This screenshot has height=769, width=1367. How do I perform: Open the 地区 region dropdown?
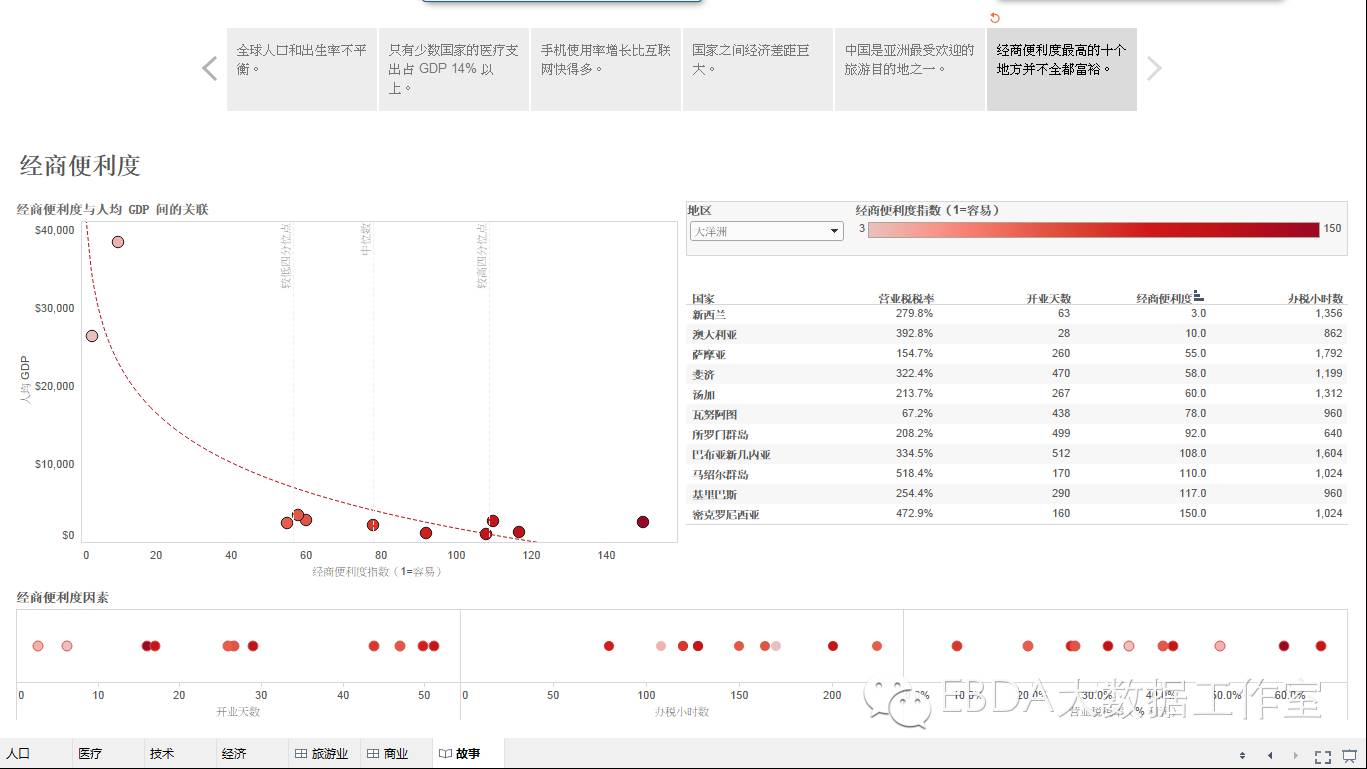pyautogui.click(x=766, y=231)
